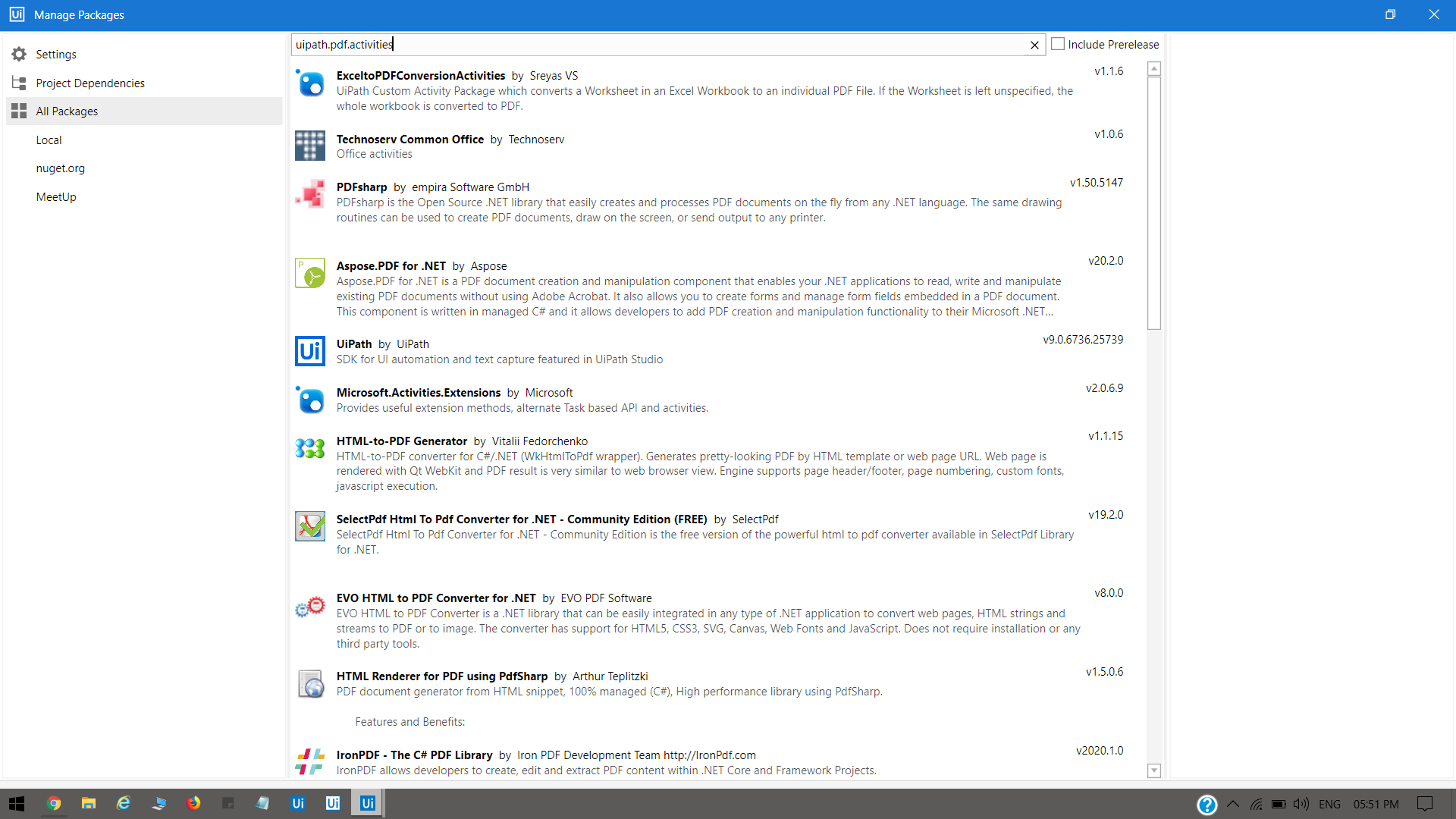This screenshot has height=819, width=1456.
Task: Launch Firefox from the taskbar
Action: click(x=193, y=804)
